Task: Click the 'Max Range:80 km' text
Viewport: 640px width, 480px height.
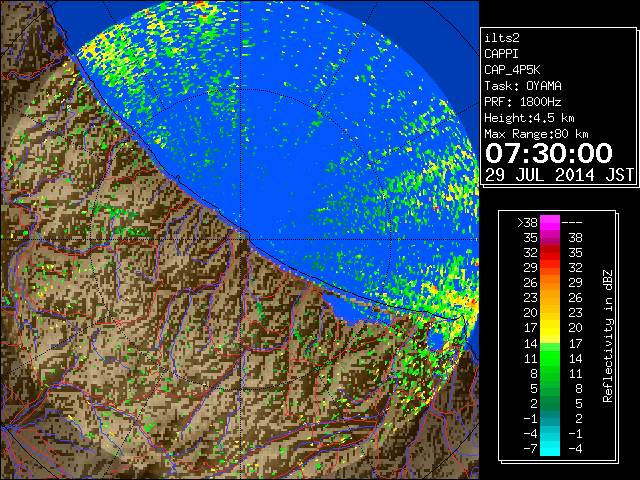Action: click(x=536, y=134)
